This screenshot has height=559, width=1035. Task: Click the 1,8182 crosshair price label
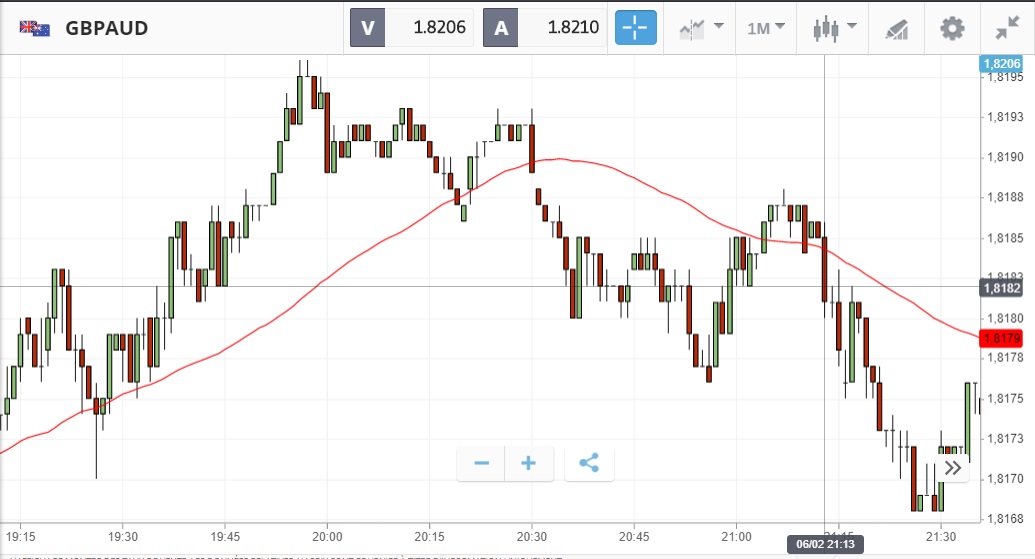1002,288
